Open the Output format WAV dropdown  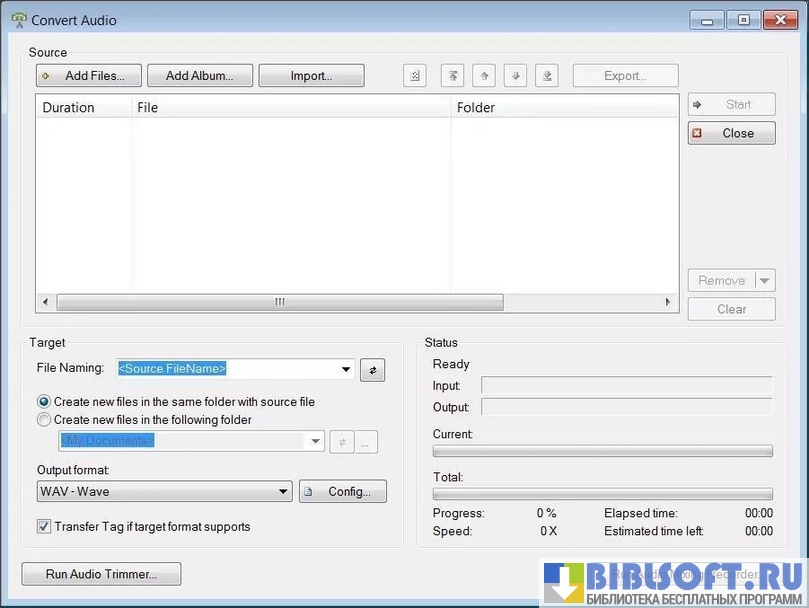pos(283,492)
